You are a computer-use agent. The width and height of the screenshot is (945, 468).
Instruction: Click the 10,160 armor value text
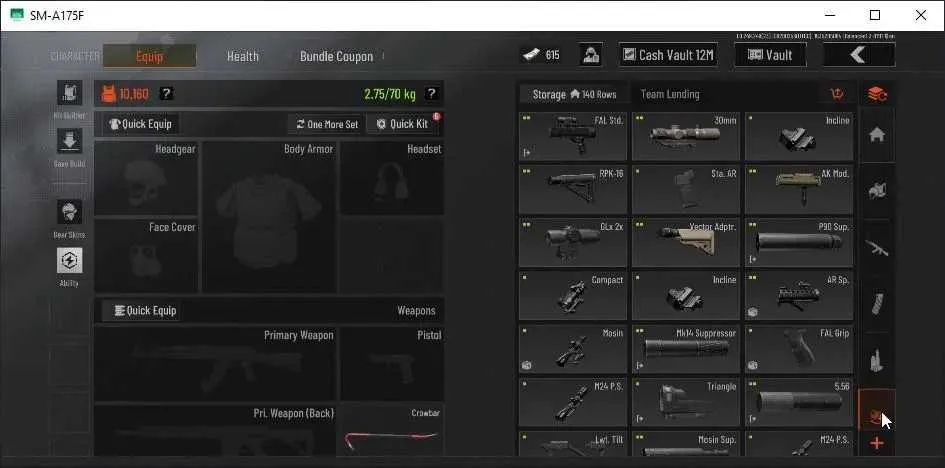click(134, 94)
